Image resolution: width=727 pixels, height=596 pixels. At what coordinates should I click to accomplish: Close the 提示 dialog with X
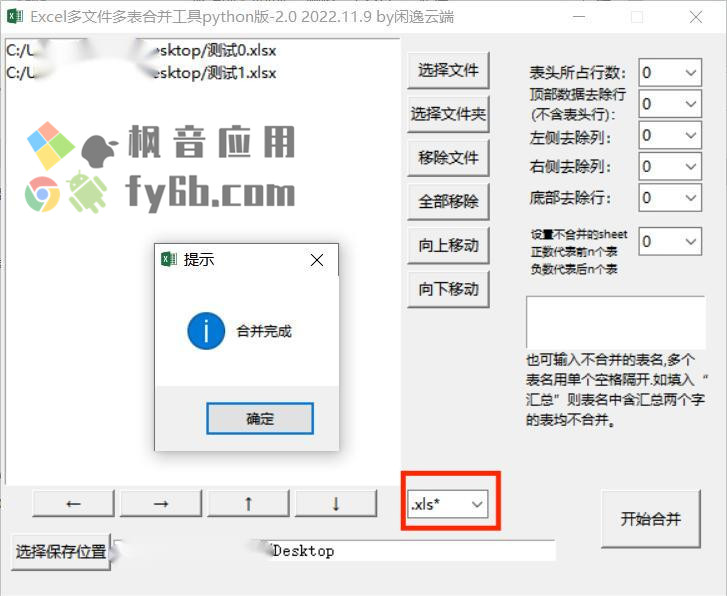point(317,260)
